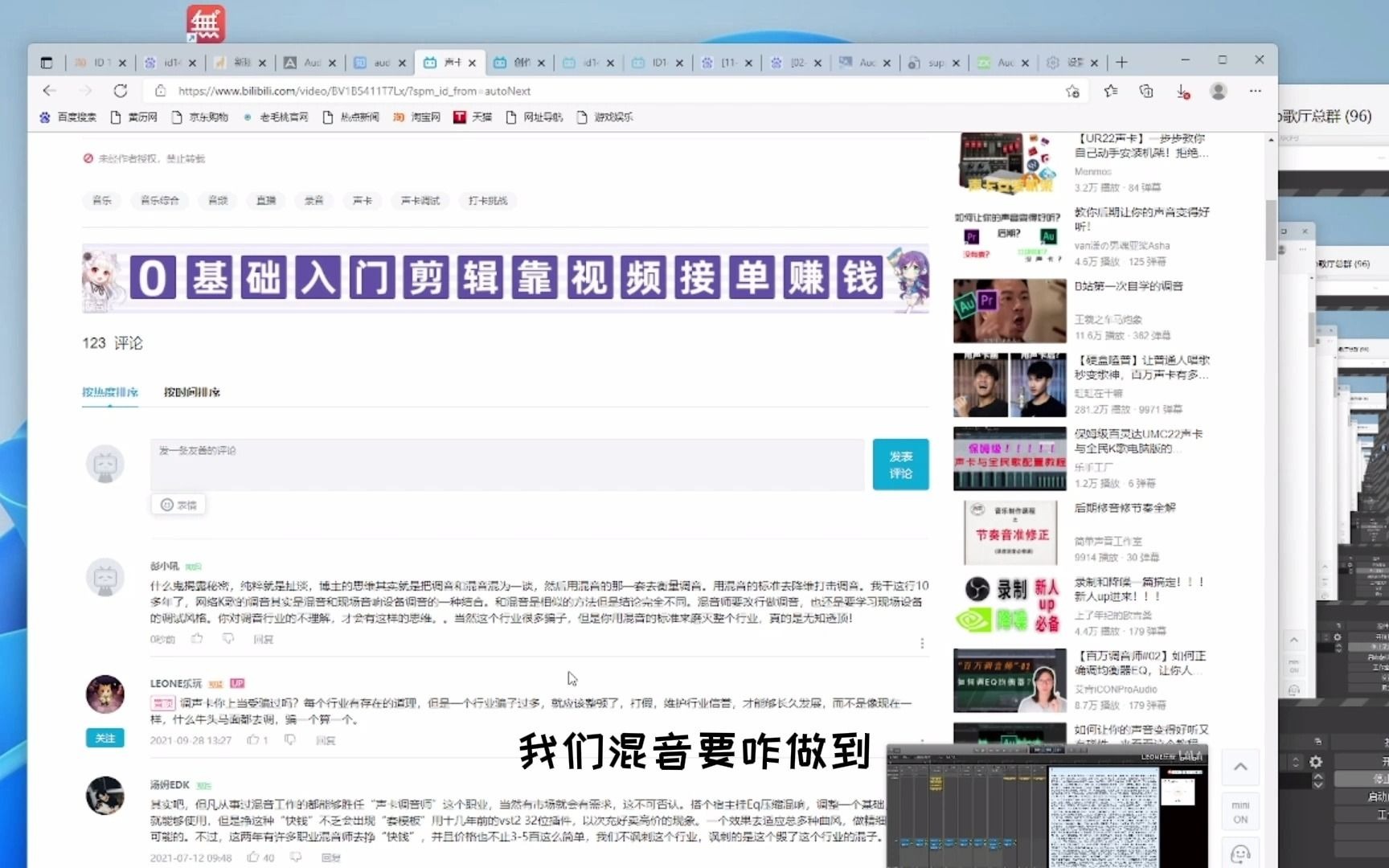Click 汤姆EDK user avatar

pos(105,796)
